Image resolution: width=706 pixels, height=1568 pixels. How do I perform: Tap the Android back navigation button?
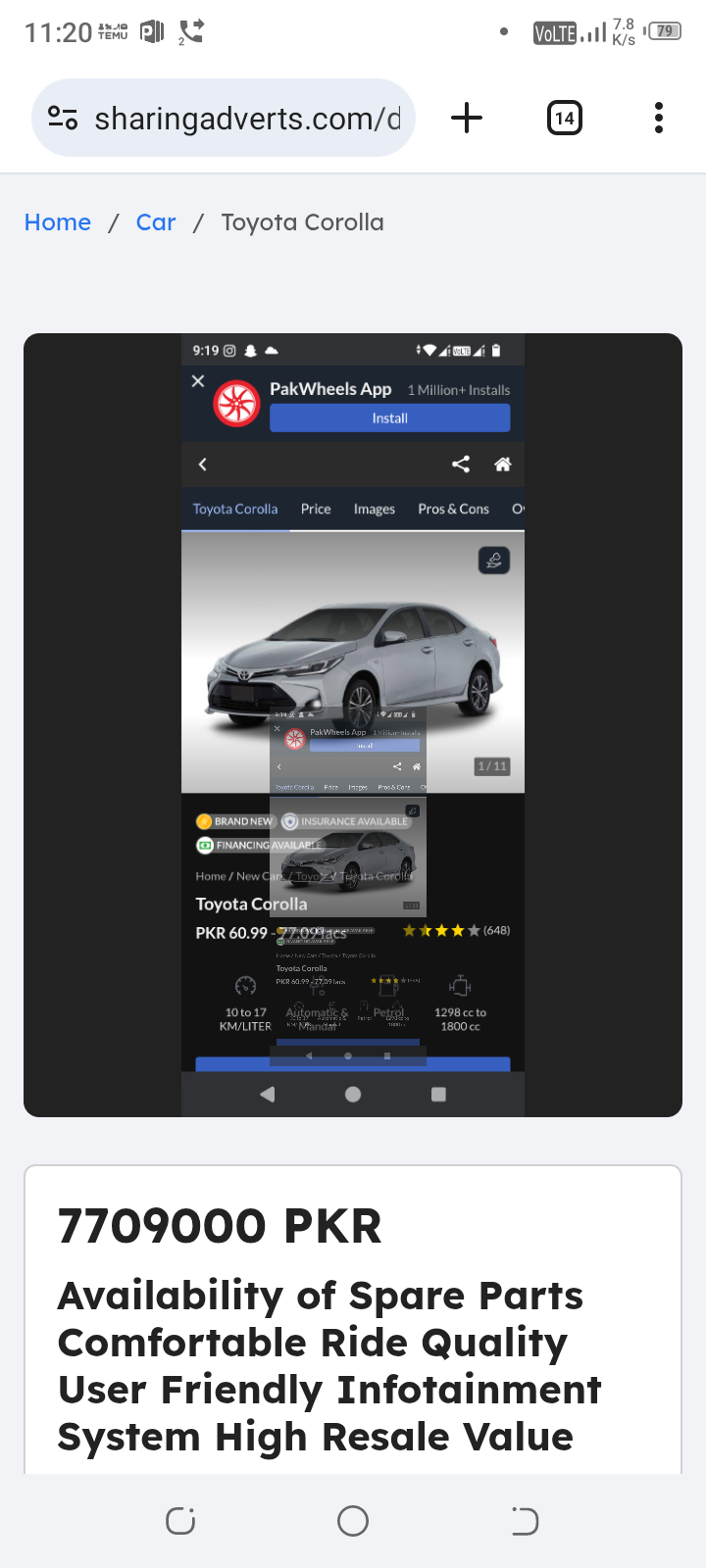click(x=525, y=1521)
